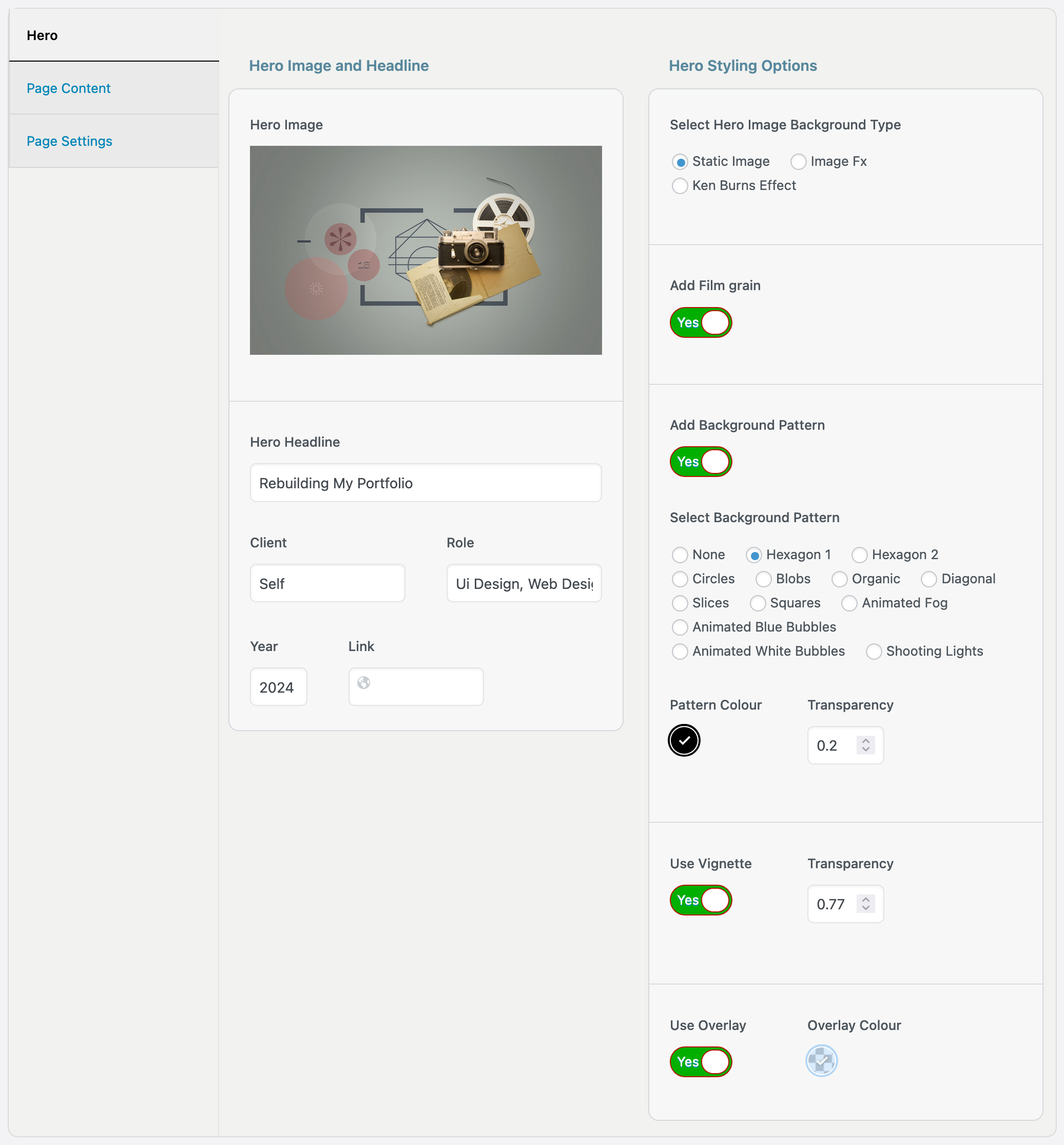Open the black Pattern Colour swatch
This screenshot has width=1064, height=1145.
point(684,740)
